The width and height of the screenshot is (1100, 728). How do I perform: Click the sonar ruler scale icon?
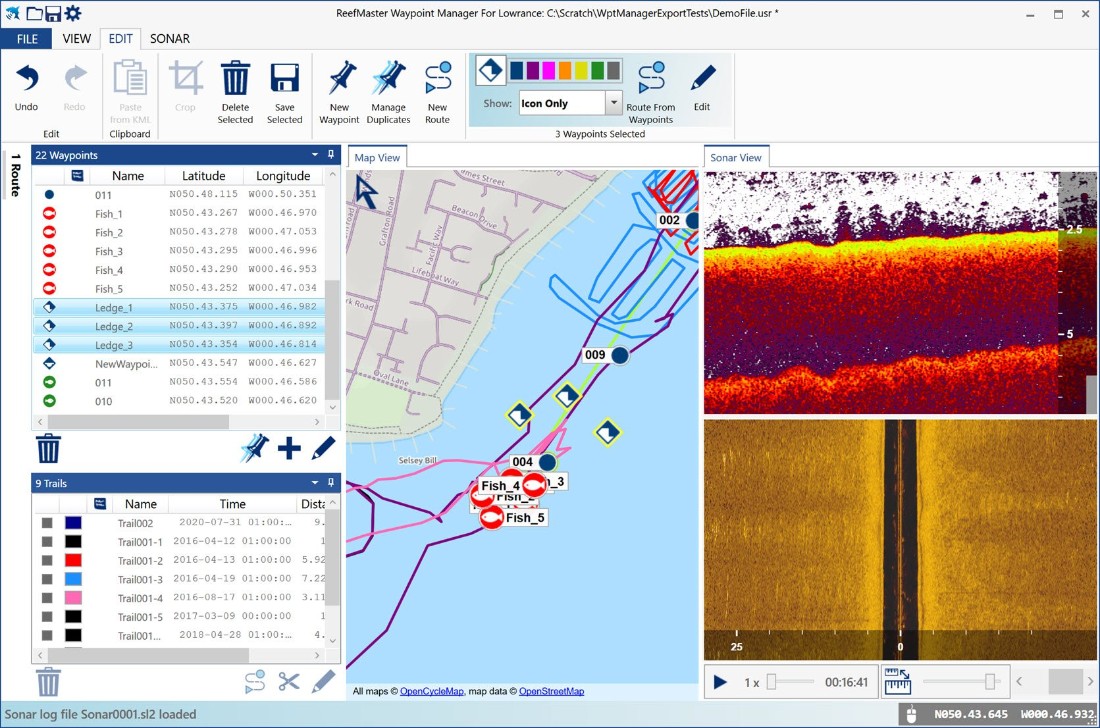(897, 682)
